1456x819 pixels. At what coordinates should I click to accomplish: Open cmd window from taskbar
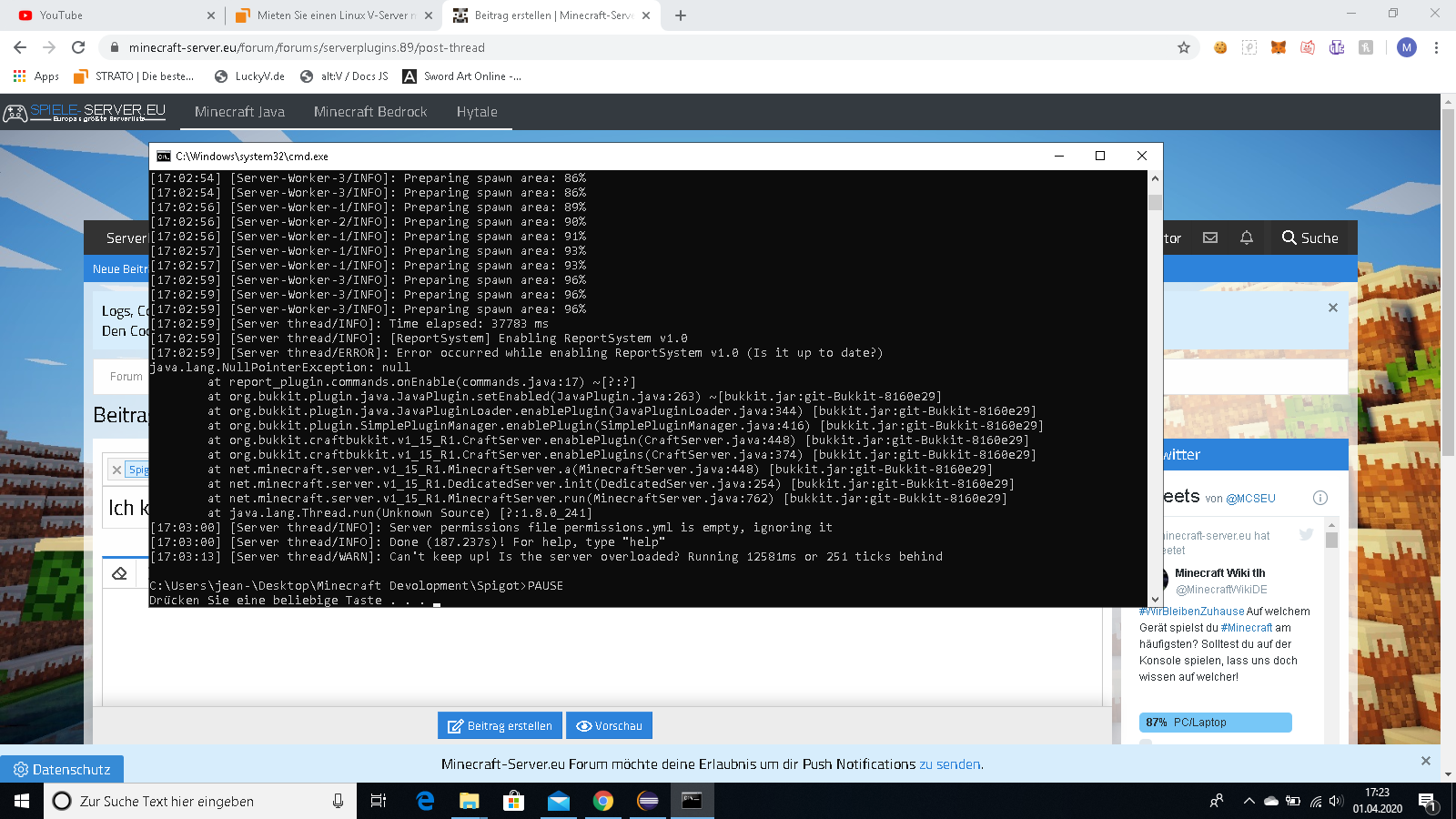(x=693, y=801)
